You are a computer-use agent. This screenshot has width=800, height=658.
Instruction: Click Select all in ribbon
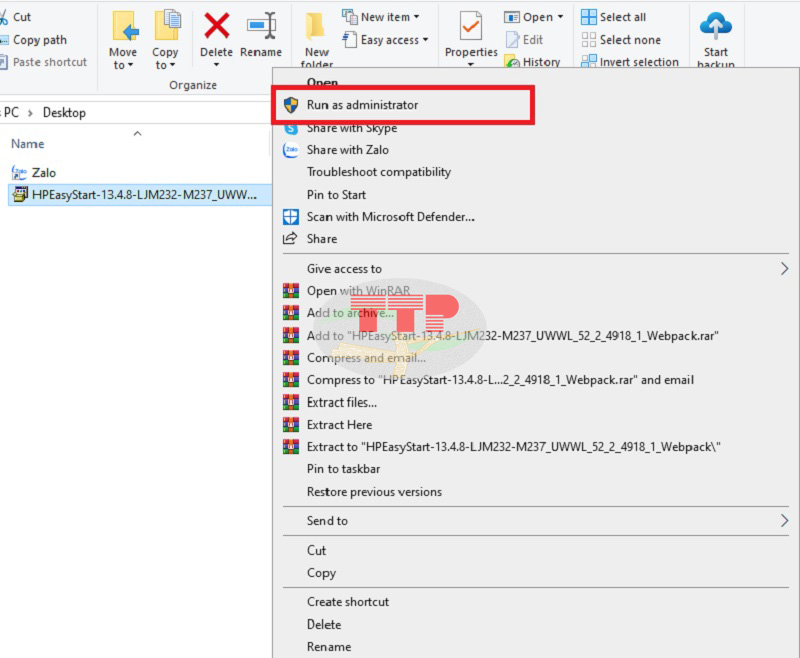coord(614,17)
